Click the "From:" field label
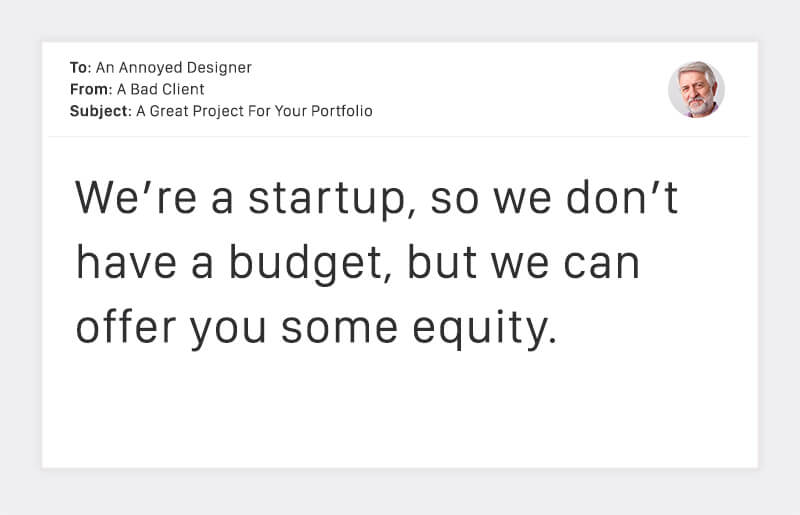 point(90,90)
